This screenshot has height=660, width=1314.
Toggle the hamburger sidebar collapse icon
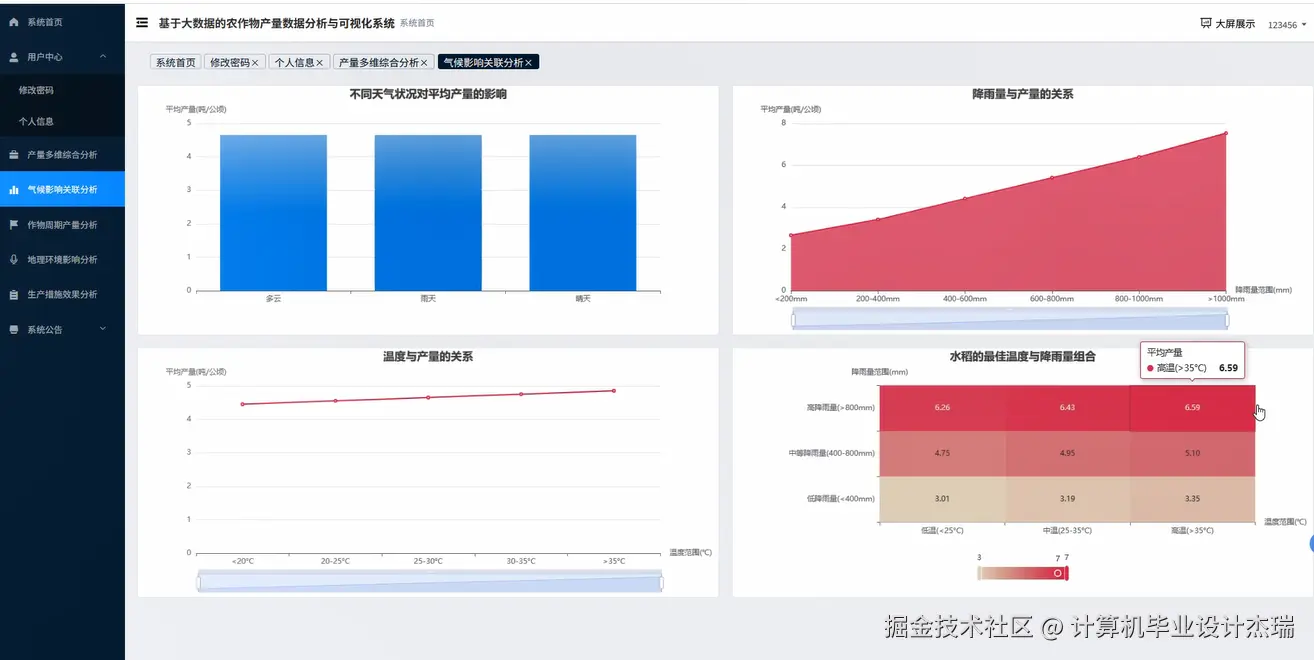pos(142,22)
